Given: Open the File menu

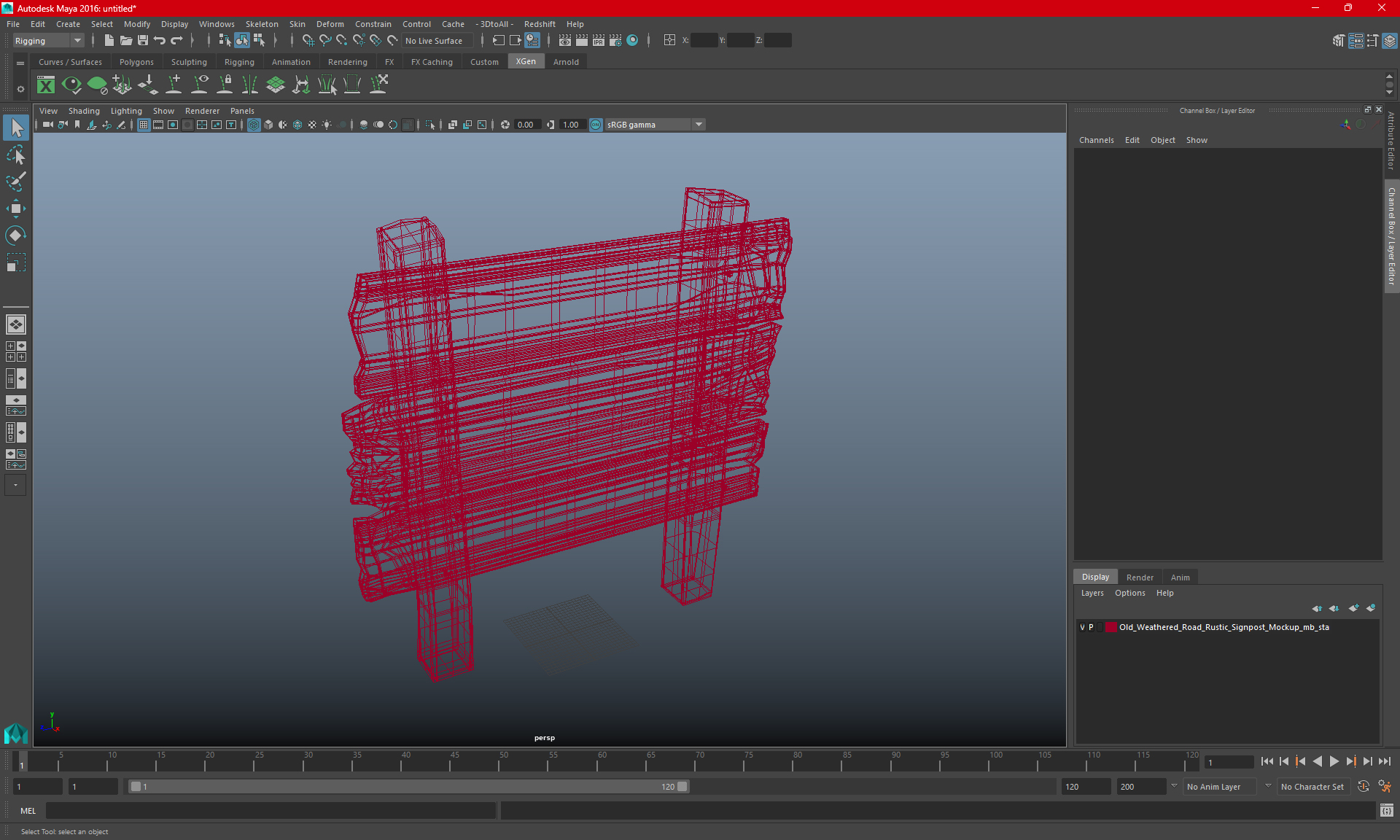Looking at the screenshot, I should coord(13,24).
